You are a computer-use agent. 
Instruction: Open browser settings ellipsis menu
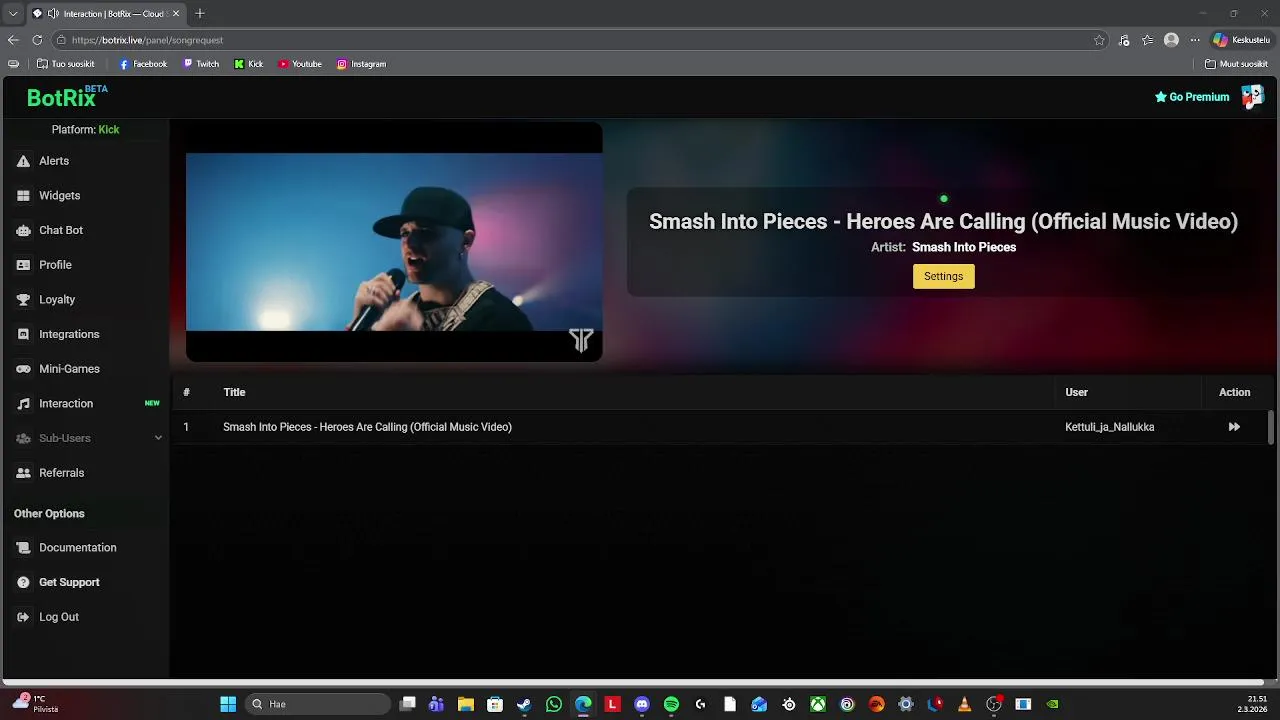click(1195, 40)
